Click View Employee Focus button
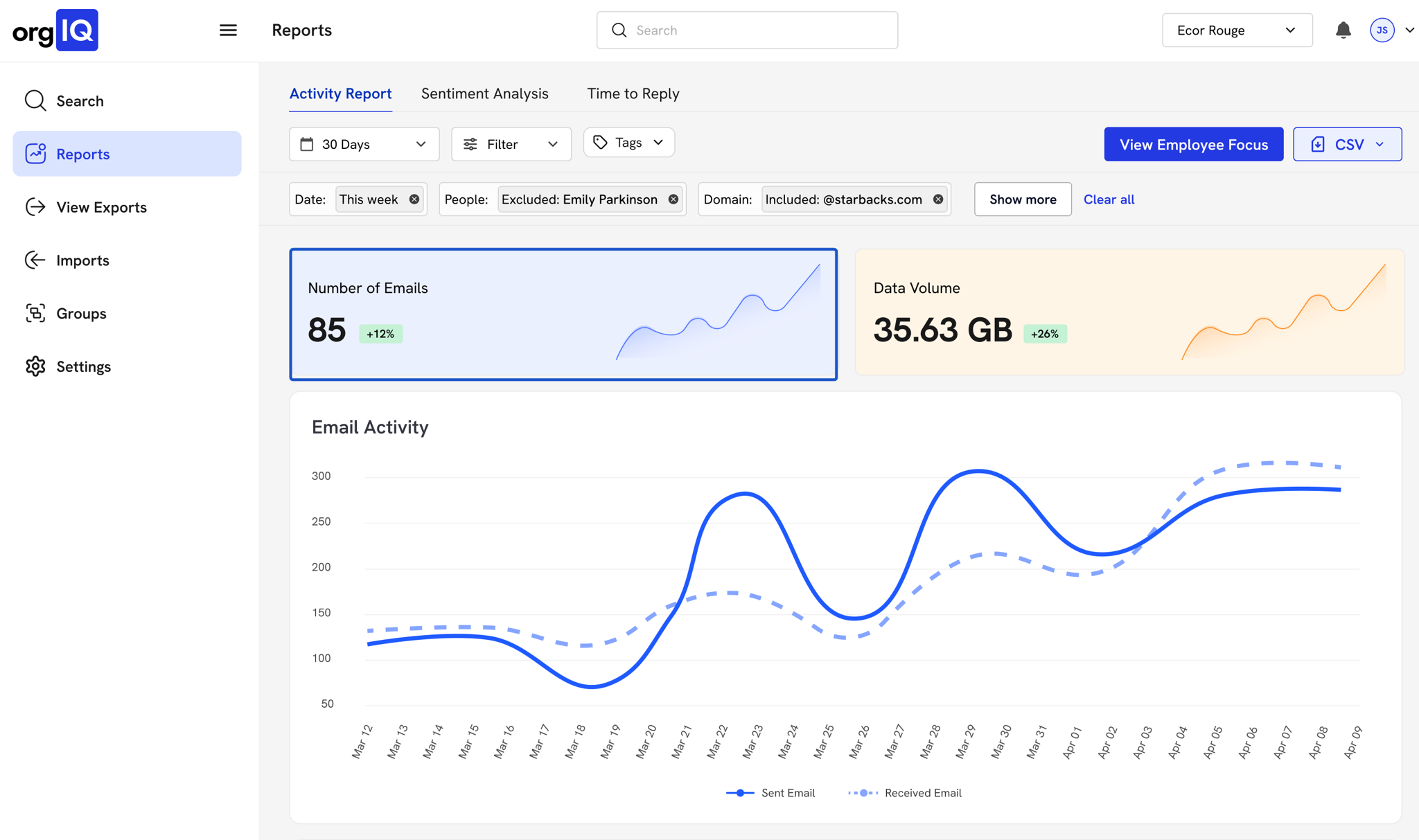The width and height of the screenshot is (1419, 840). [x=1193, y=144]
